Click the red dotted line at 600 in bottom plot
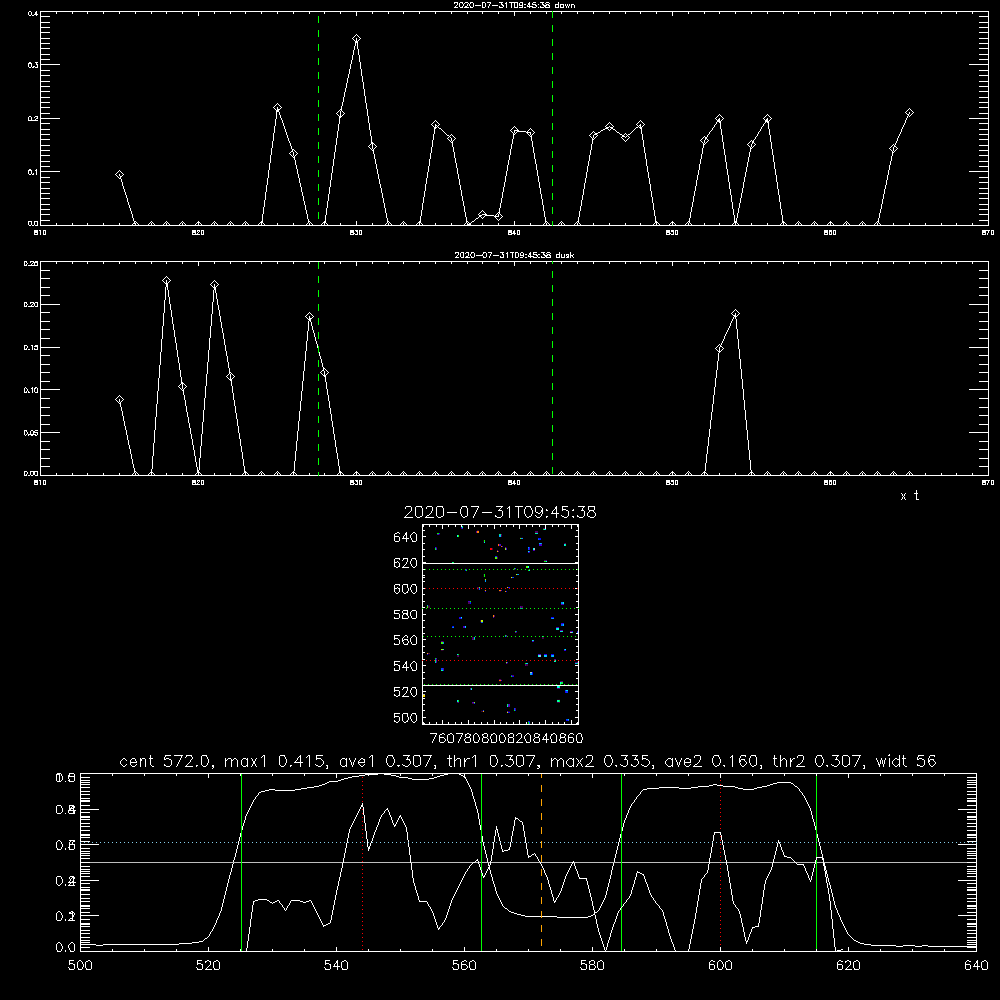This screenshot has height=1000, width=1000. pyautogui.click(x=721, y=861)
